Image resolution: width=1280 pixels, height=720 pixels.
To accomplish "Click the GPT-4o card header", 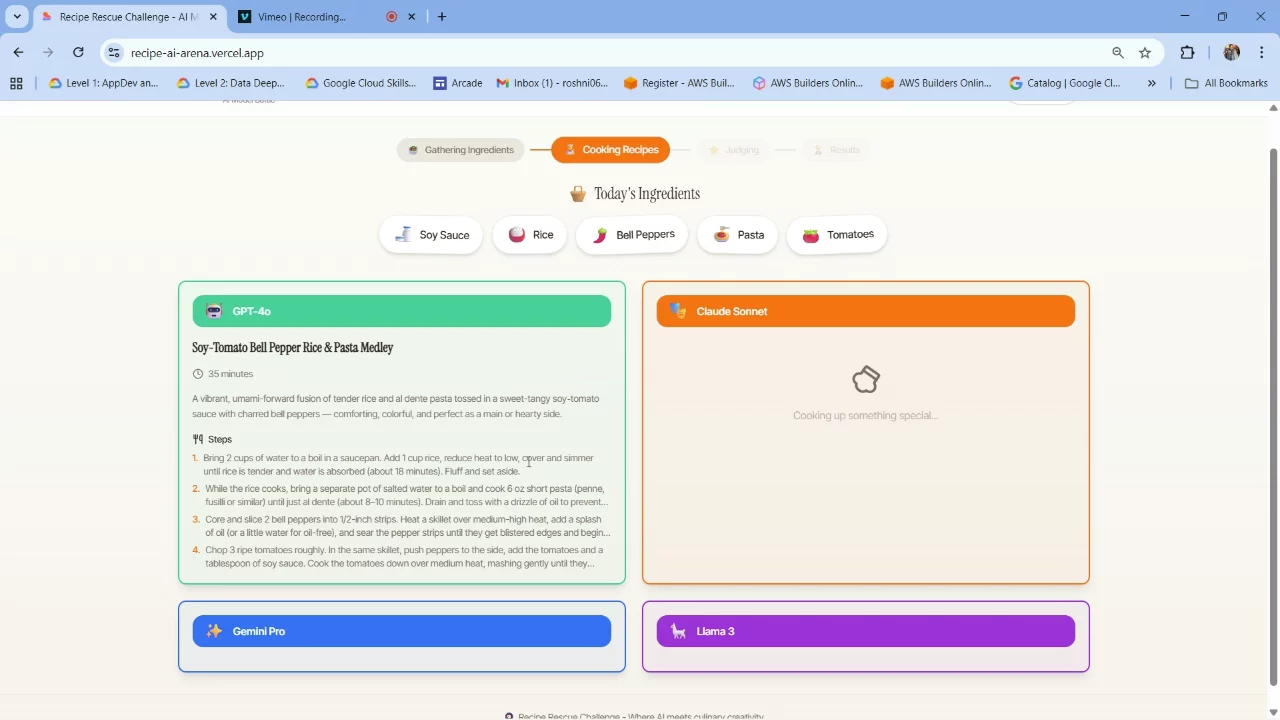I will point(402,311).
